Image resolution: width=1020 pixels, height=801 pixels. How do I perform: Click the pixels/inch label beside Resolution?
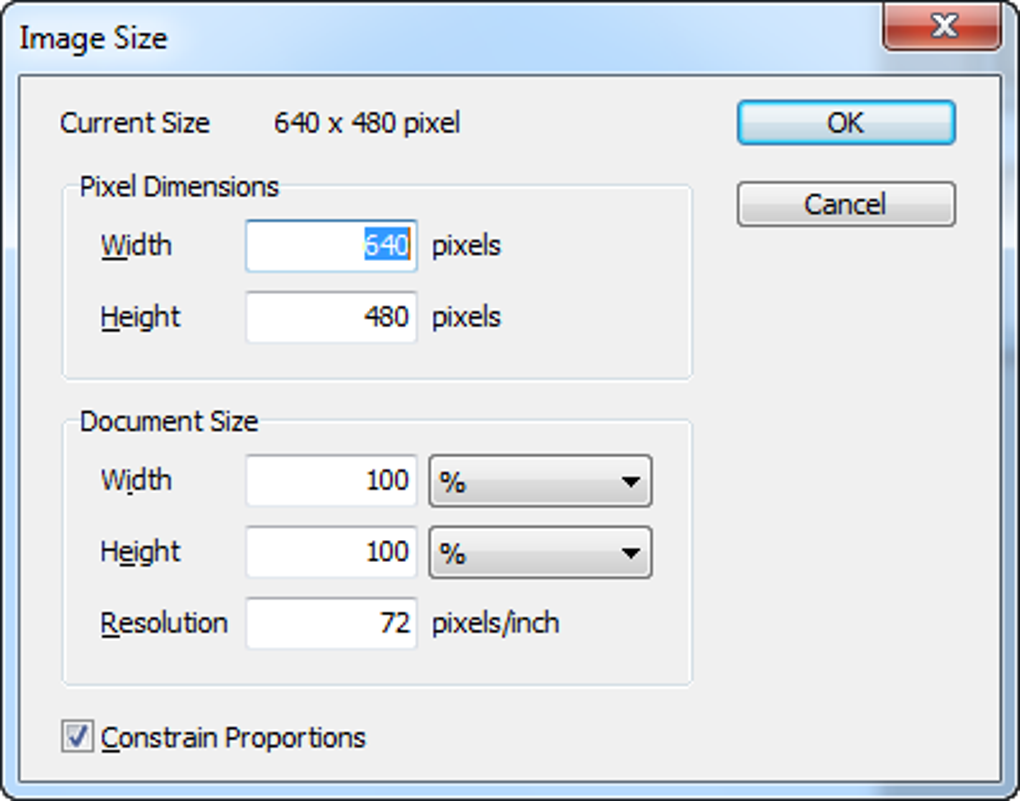pyautogui.click(x=498, y=623)
